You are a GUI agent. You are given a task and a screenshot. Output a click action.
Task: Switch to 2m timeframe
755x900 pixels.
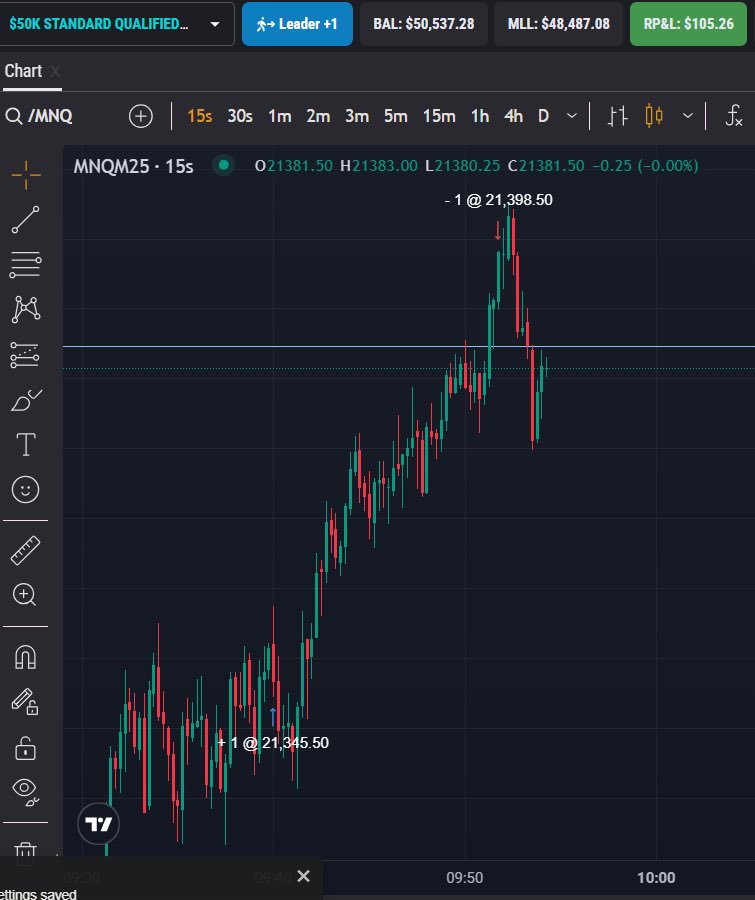point(318,116)
